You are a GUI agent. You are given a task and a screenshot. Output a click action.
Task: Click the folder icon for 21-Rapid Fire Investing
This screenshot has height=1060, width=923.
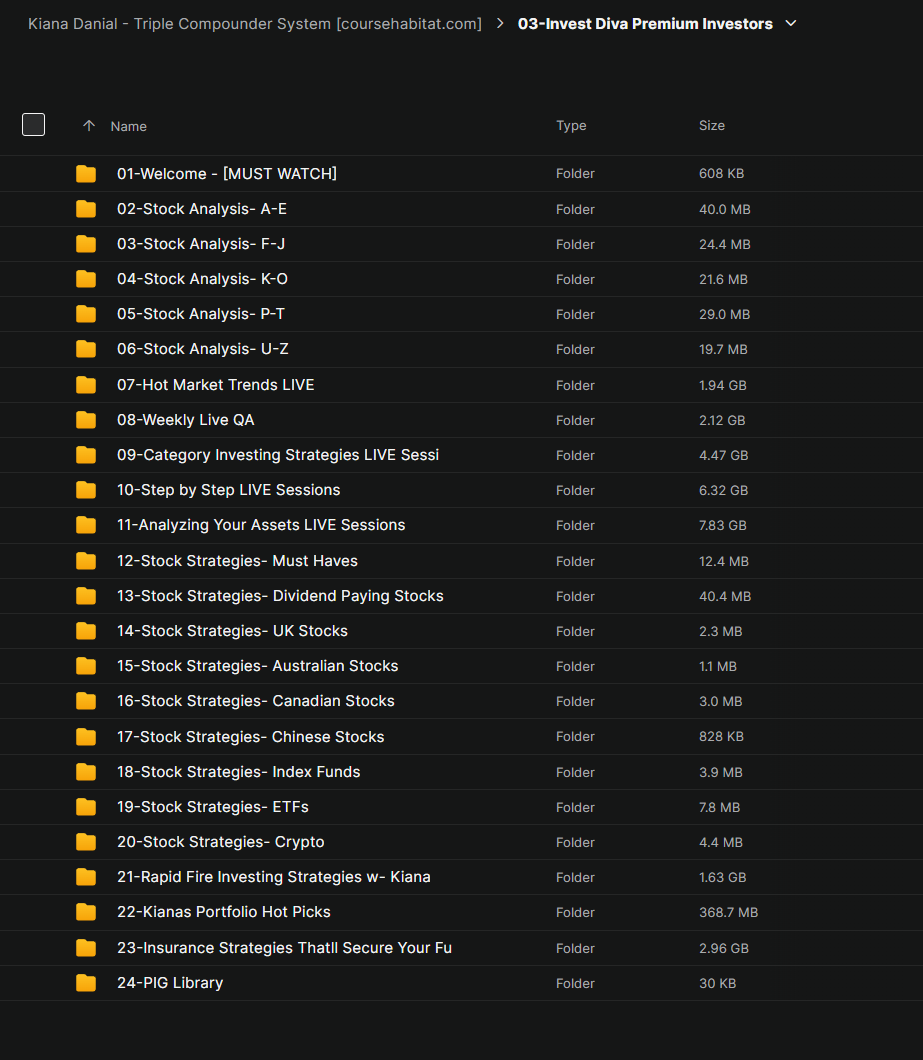tap(86, 877)
